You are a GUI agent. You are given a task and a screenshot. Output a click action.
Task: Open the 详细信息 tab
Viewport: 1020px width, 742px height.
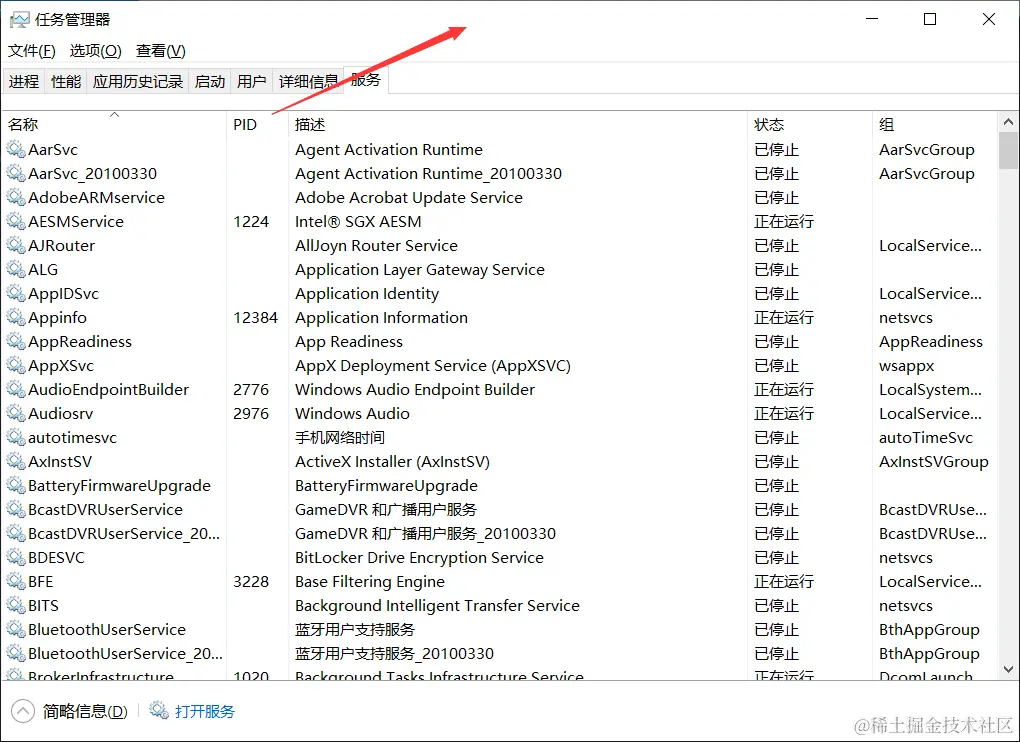coord(308,81)
